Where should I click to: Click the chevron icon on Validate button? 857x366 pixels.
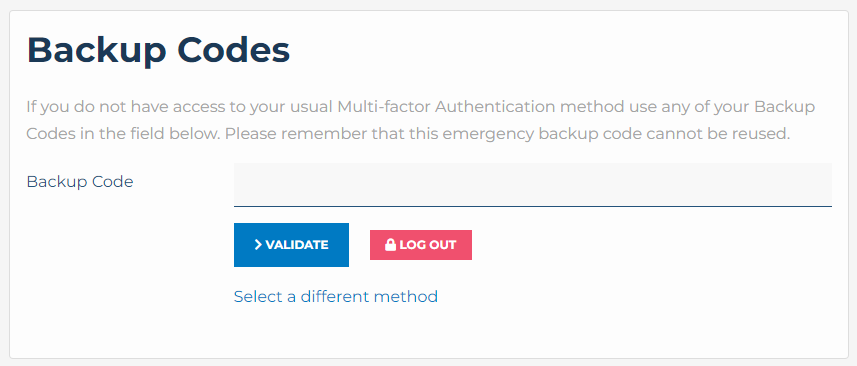click(258, 245)
